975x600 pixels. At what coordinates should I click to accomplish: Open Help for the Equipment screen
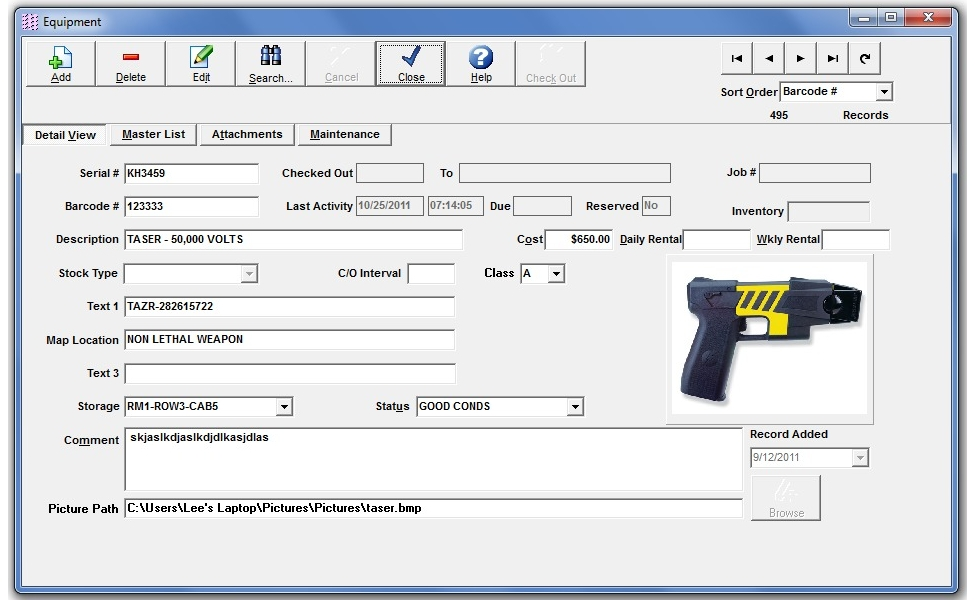click(x=480, y=62)
